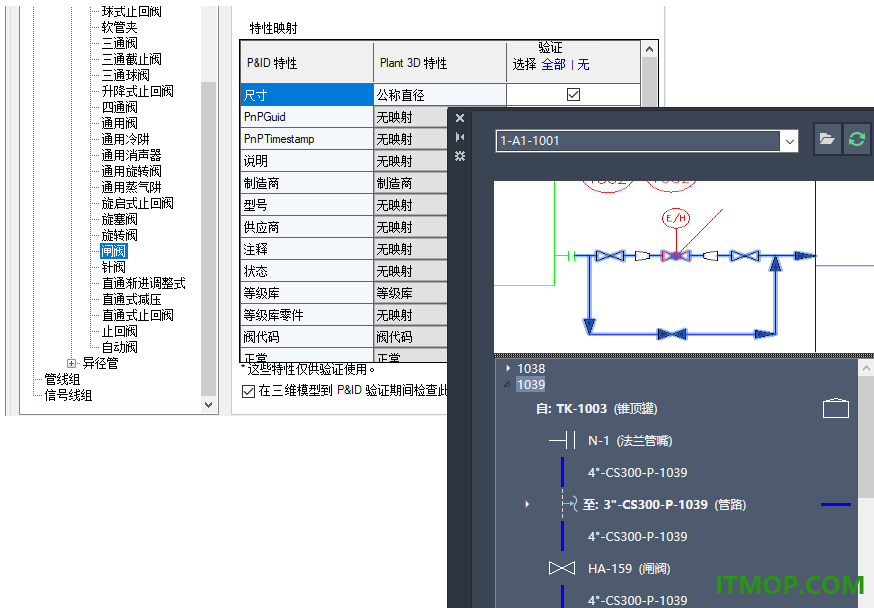Check the 尺寸 validation checkbox
Image resolution: width=874 pixels, height=608 pixels.
point(573,95)
